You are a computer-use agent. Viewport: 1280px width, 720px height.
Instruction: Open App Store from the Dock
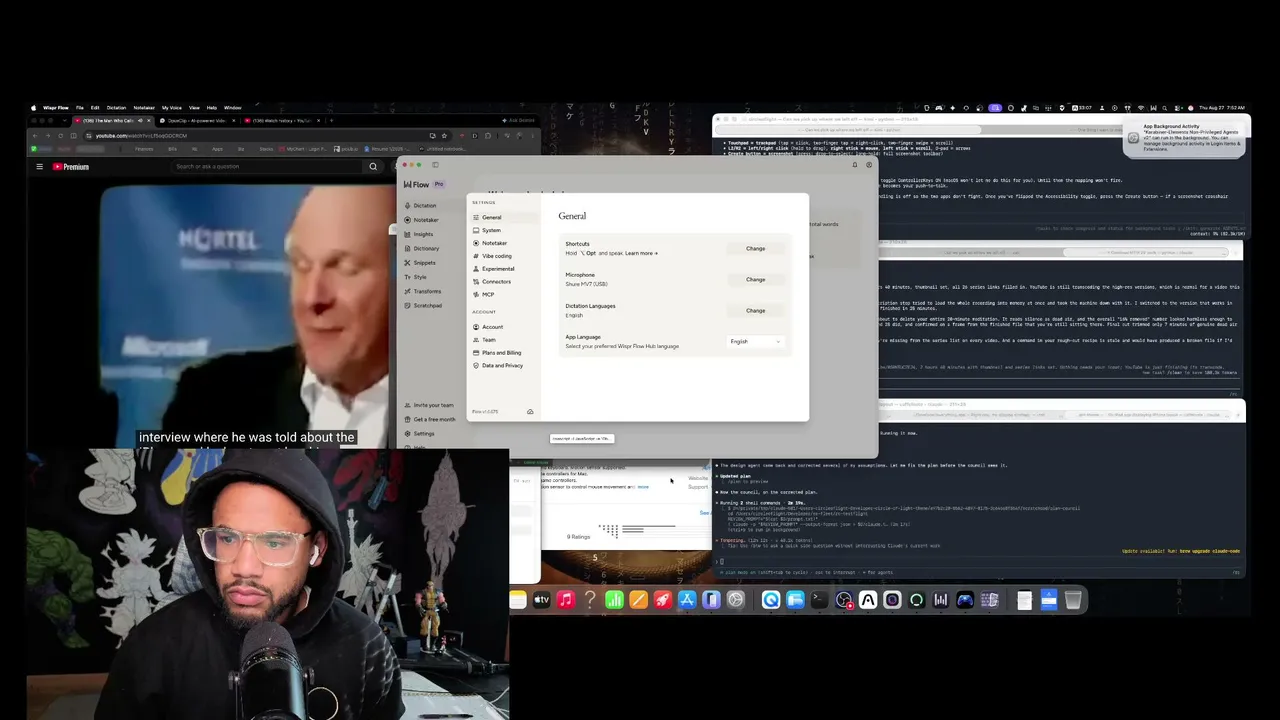coord(687,600)
